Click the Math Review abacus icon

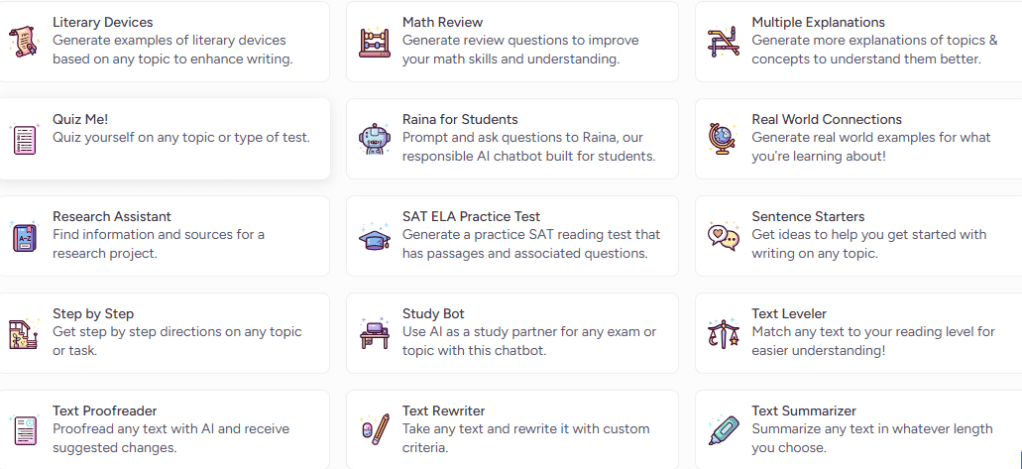pos(373,42)
